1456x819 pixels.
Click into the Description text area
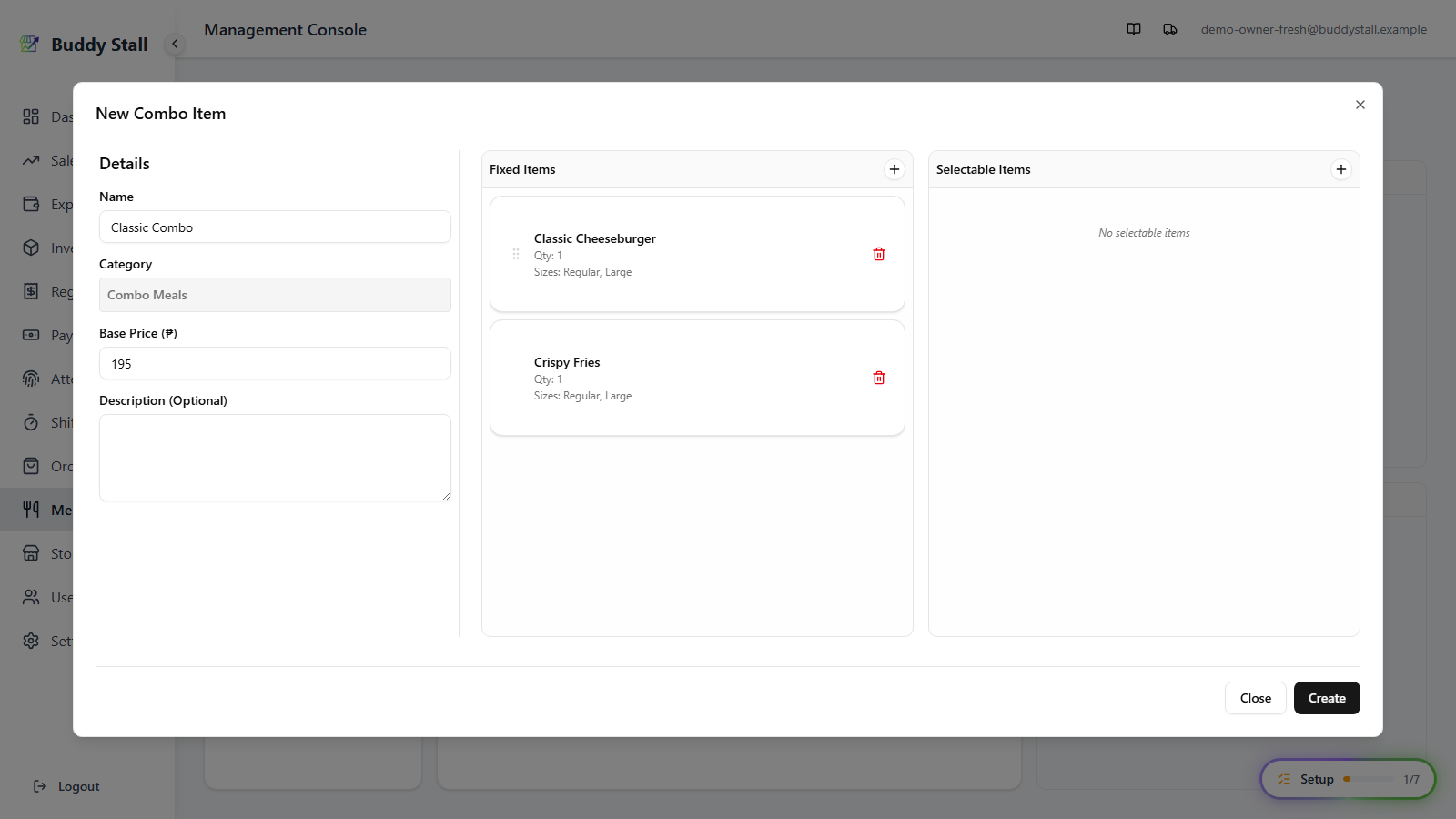pos(275,458)
